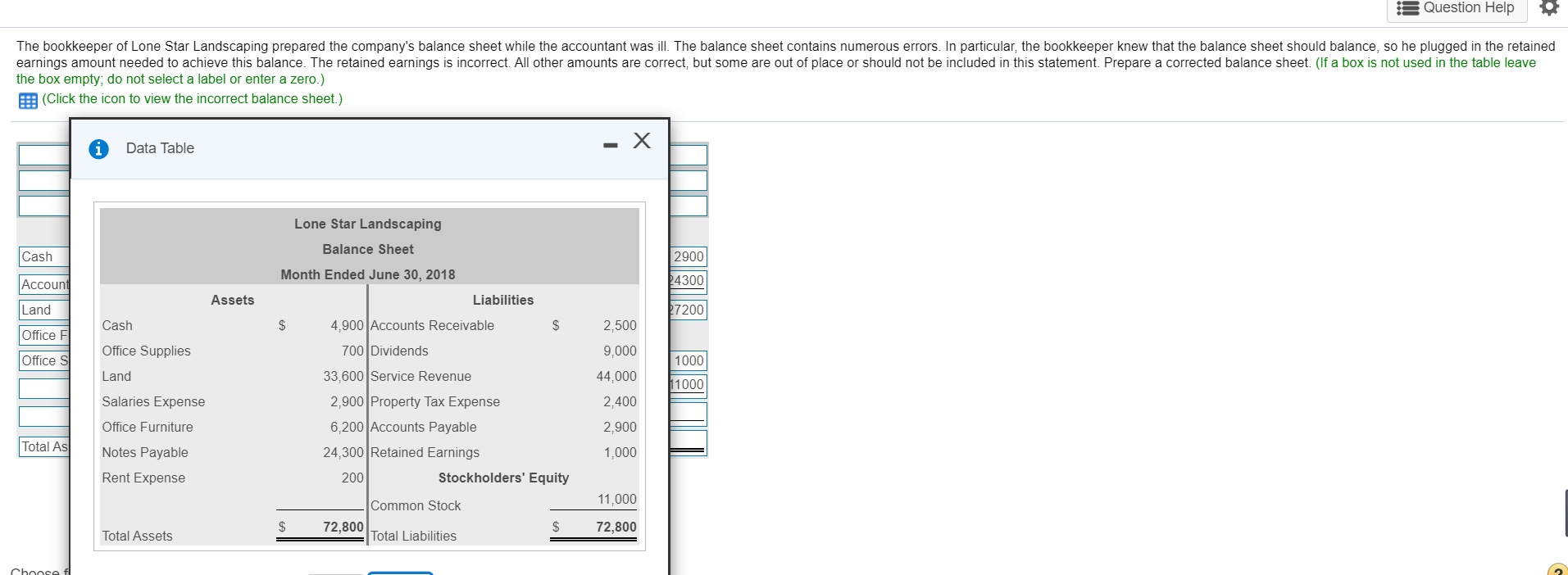This screenshot has height=575, width=1568.
Task: Open the incorrect balance sheet link
Action: click(x=193, y=99)
